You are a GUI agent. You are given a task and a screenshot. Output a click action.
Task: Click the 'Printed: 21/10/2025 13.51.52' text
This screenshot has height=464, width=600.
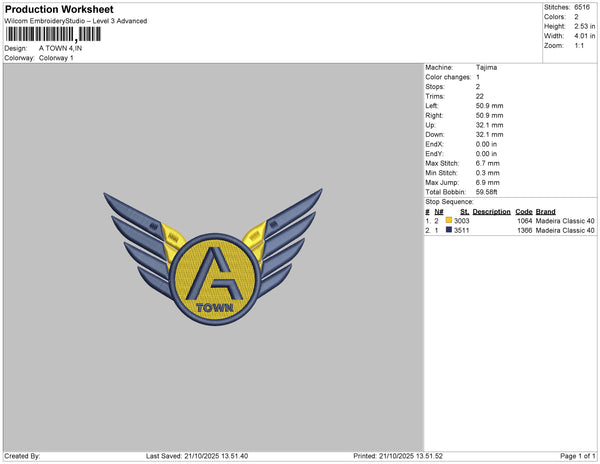[398, 456]
